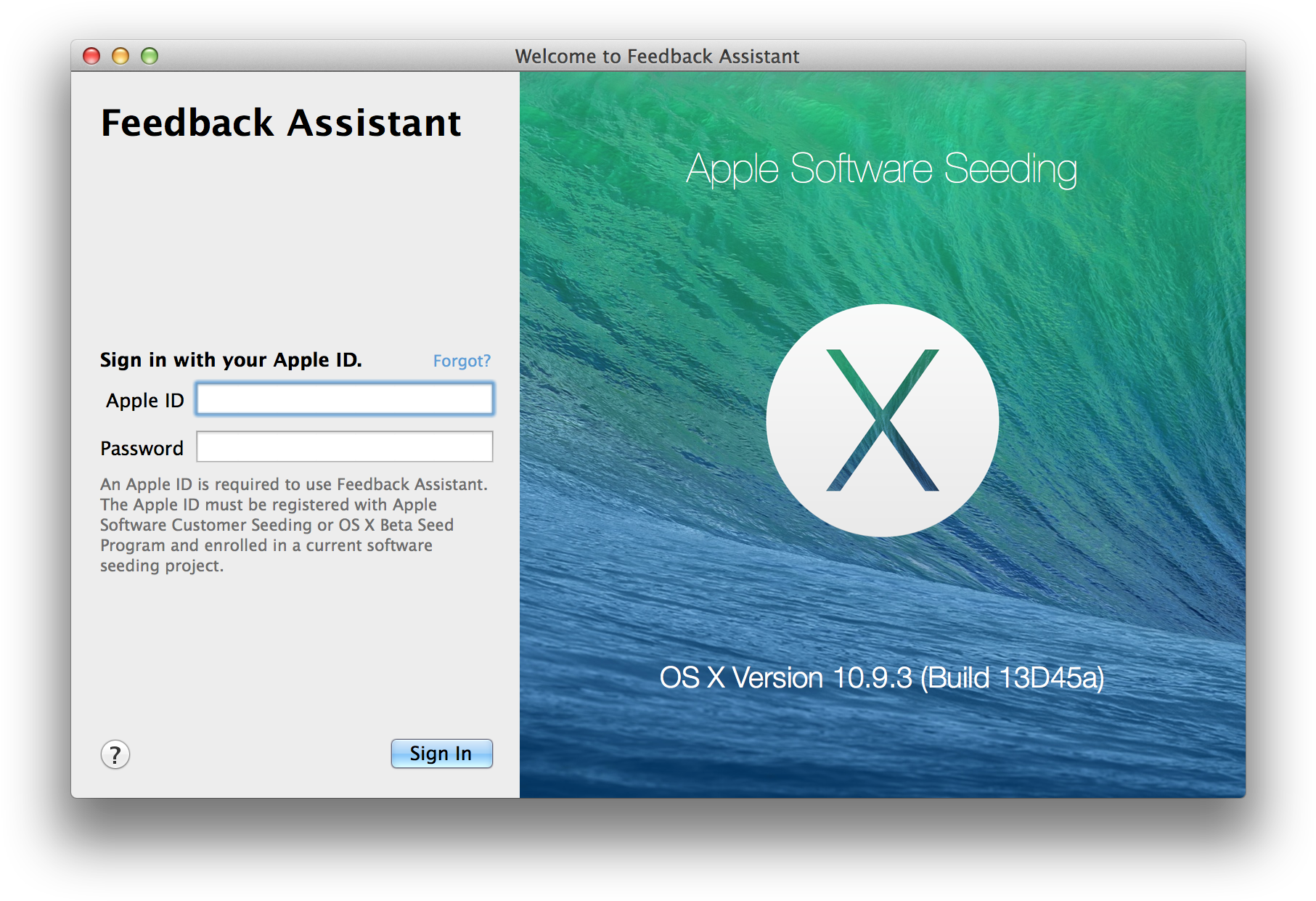Click the Welcome to Feedback Assistant title
1316x901 pixels.
point(657,56)
